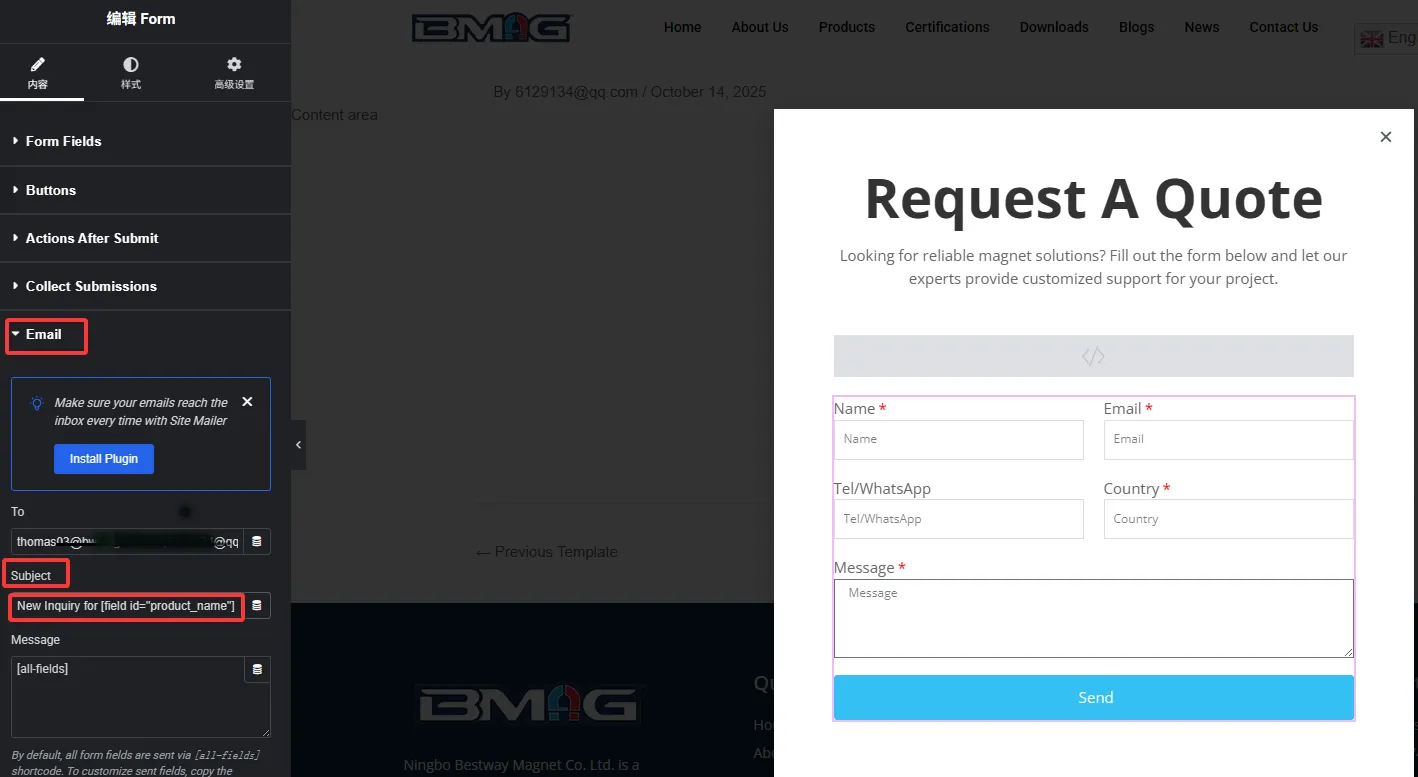Switch to the 样式 style tab

[x=131, y=73]
